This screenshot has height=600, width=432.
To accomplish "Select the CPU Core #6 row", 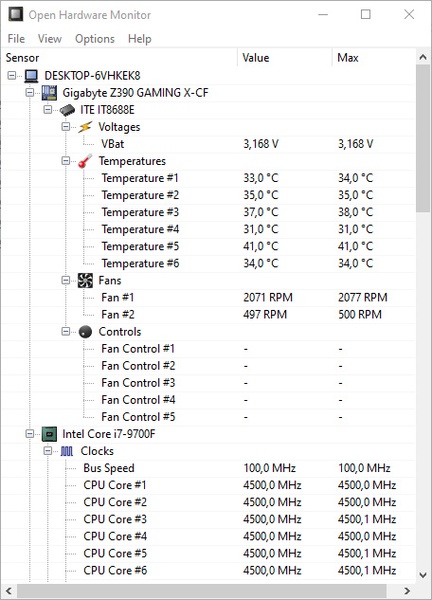I will [x=209, y=571].
